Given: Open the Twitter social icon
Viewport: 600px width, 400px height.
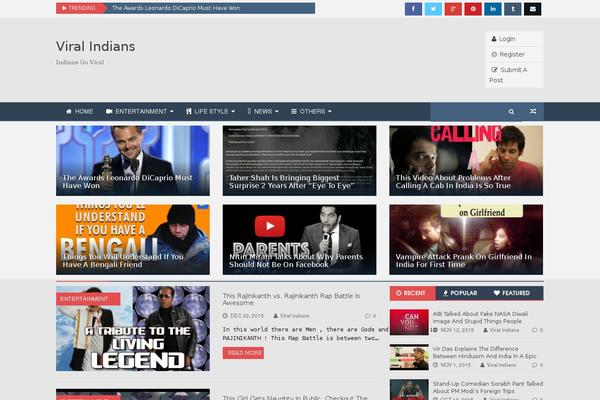Looking at the screenshot, I should [x=433, y=9].
